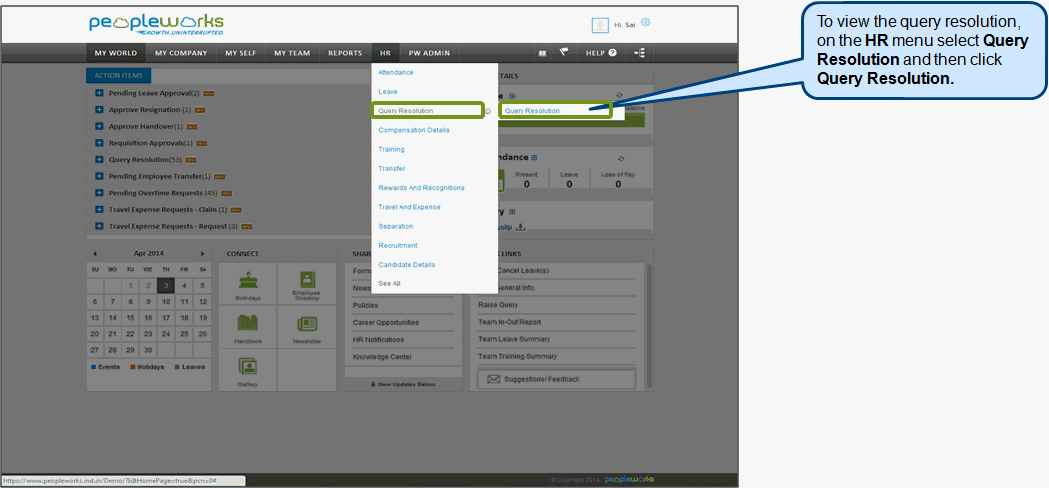1049x488 pixels.
Task: Refresh the Attendance widget
Action: tap(622, 158)
